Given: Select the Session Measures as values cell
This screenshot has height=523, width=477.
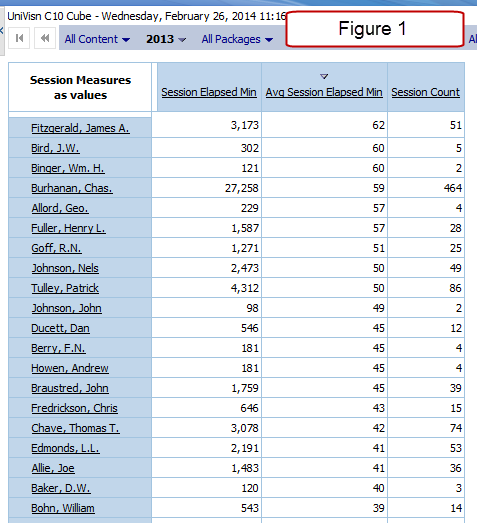Looking at the screenshot, I should click(x=80, y=87).
